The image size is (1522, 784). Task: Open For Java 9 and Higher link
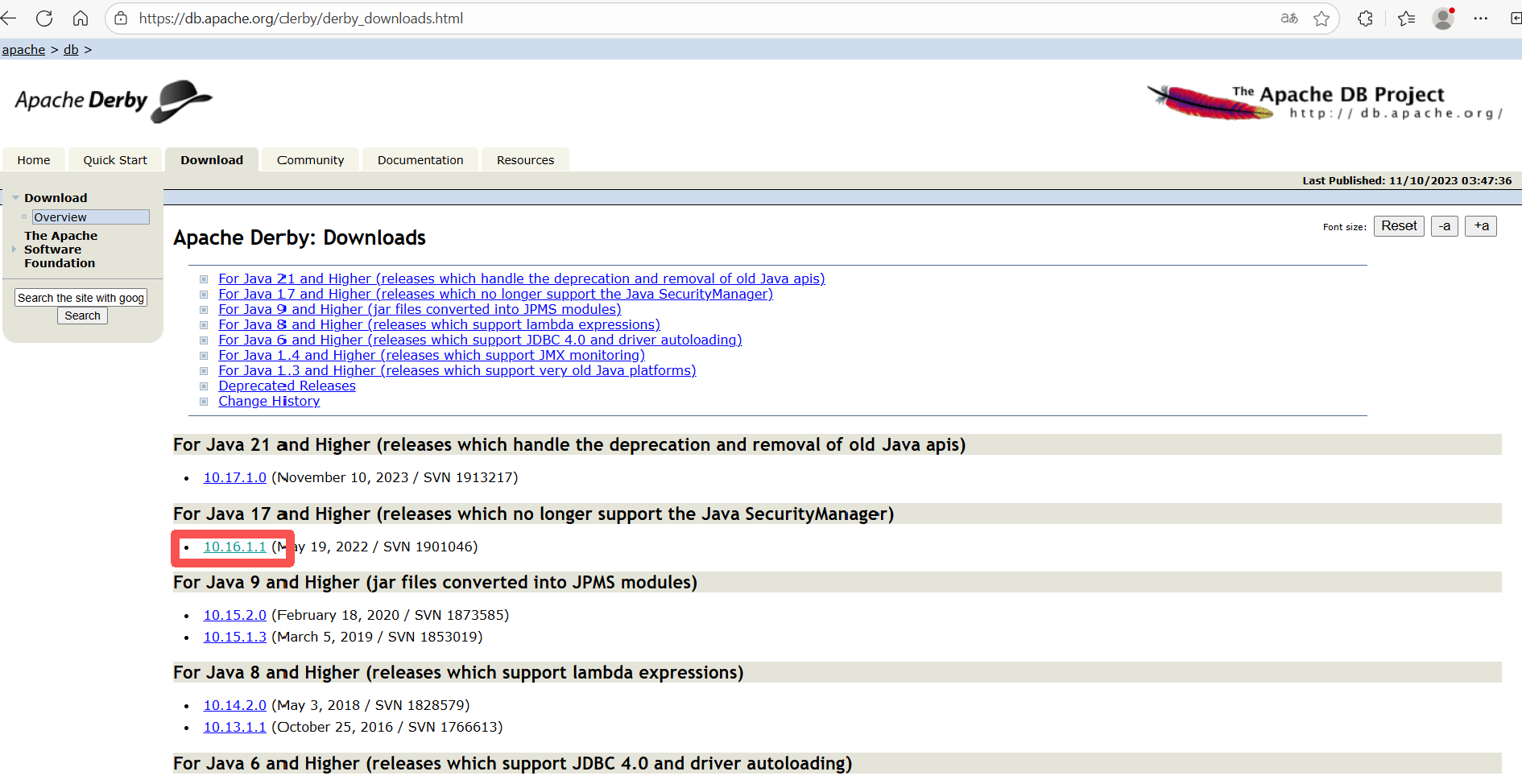[x=420, y=309]
